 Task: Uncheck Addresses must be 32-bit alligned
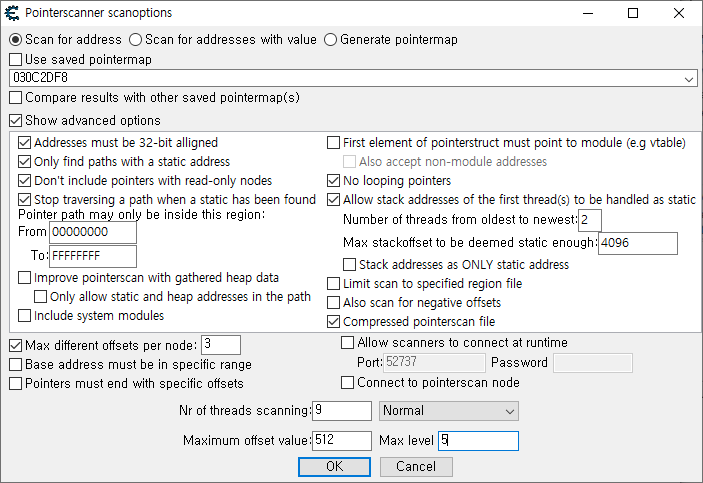point(24,143)
